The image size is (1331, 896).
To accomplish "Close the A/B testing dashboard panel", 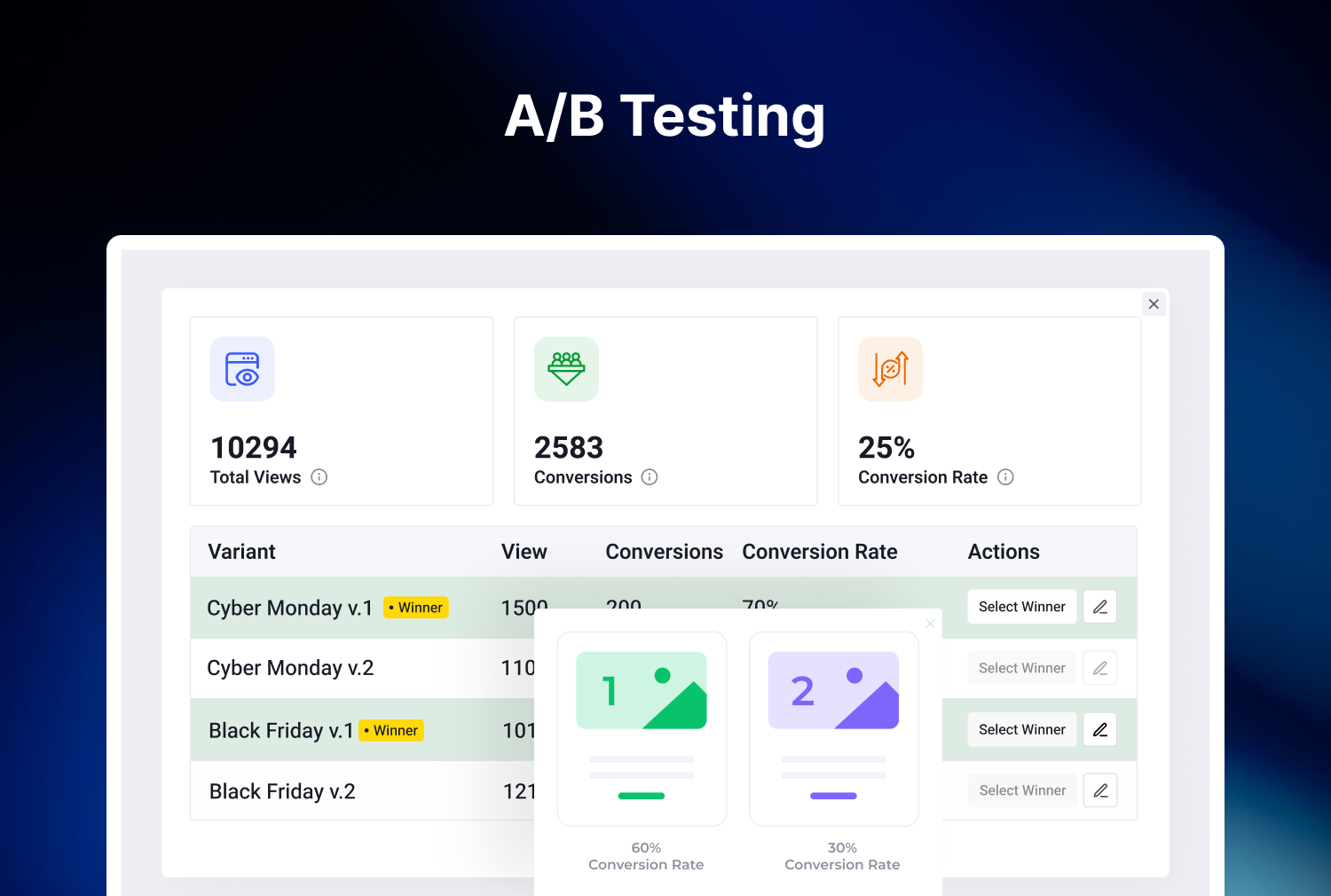I will point(1154,303).
